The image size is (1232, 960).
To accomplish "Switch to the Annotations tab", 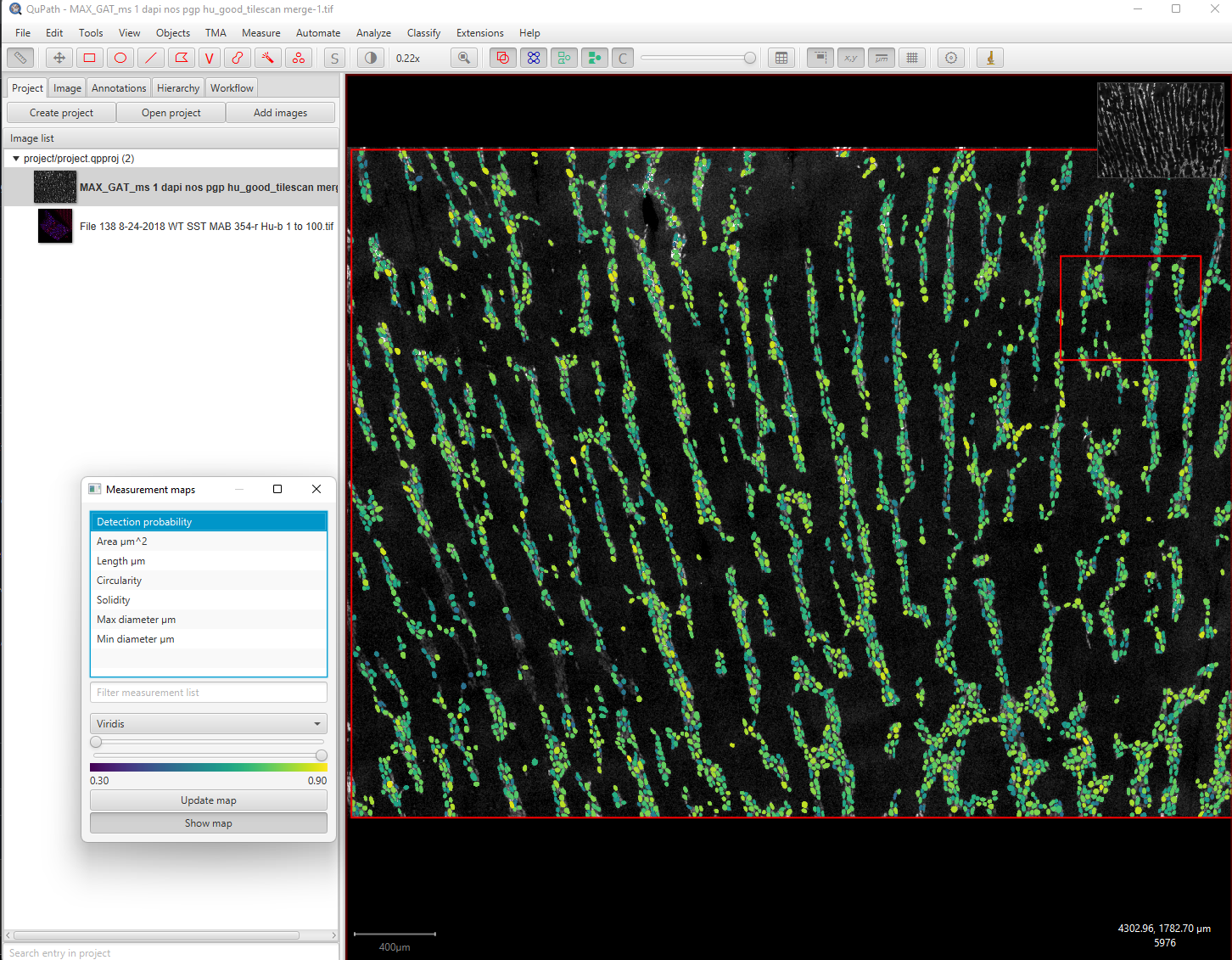I will click(119, 88).
